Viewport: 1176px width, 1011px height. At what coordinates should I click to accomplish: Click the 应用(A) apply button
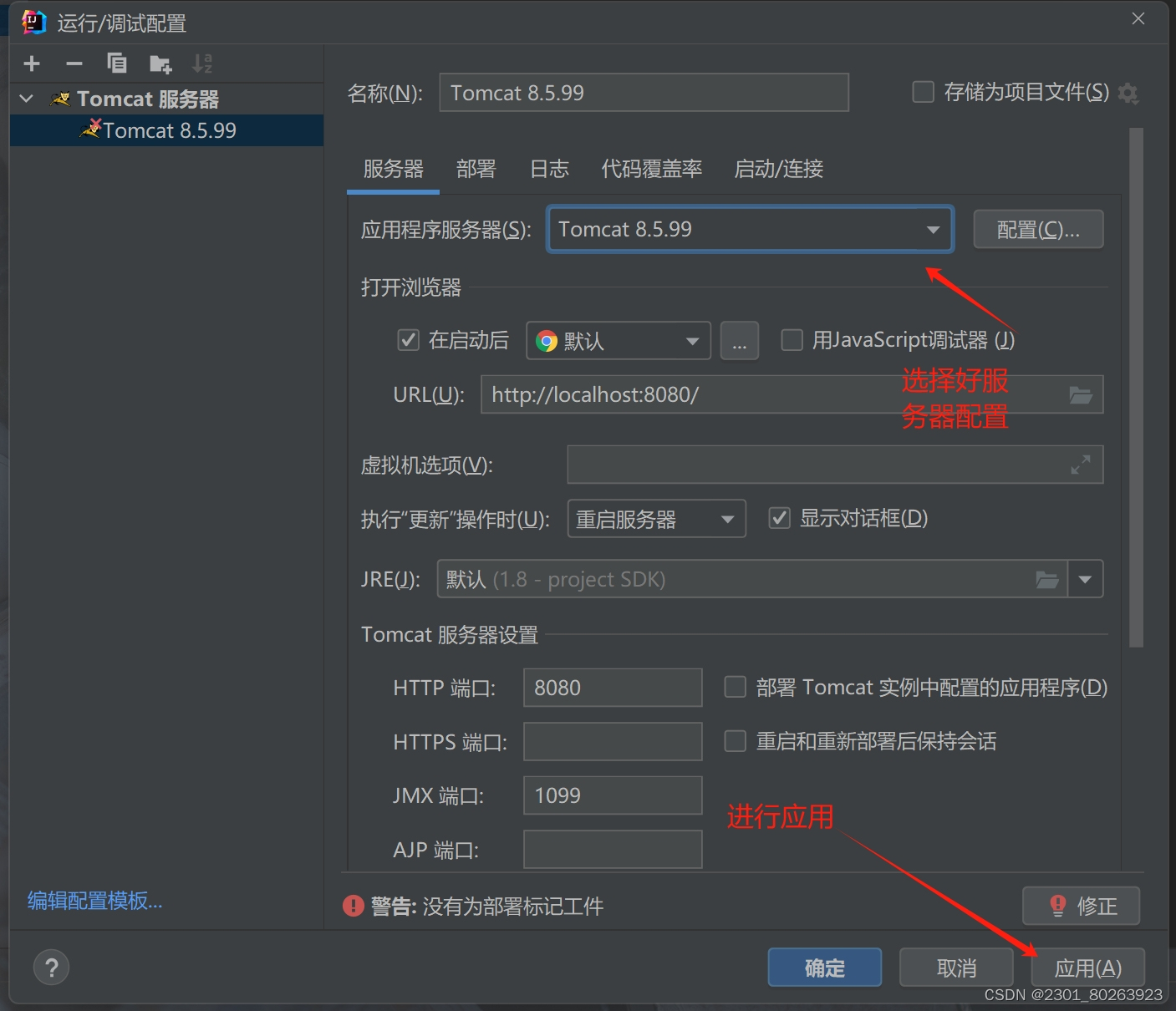1087,968
